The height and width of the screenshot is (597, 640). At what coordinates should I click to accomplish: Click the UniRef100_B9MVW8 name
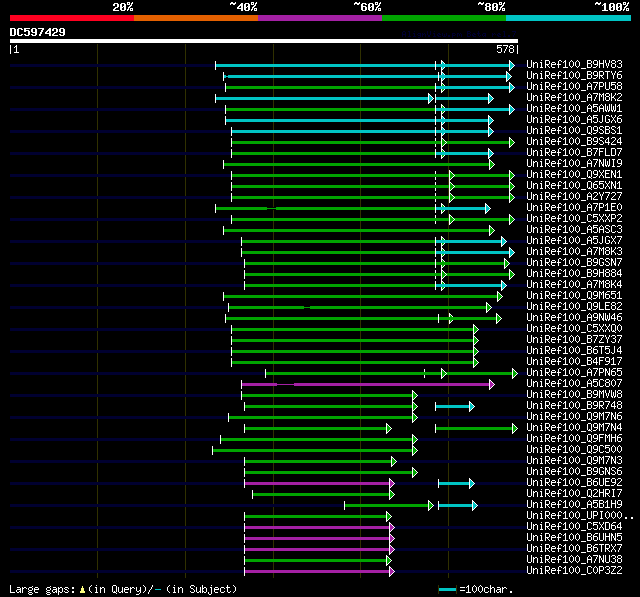coord(574,395)
